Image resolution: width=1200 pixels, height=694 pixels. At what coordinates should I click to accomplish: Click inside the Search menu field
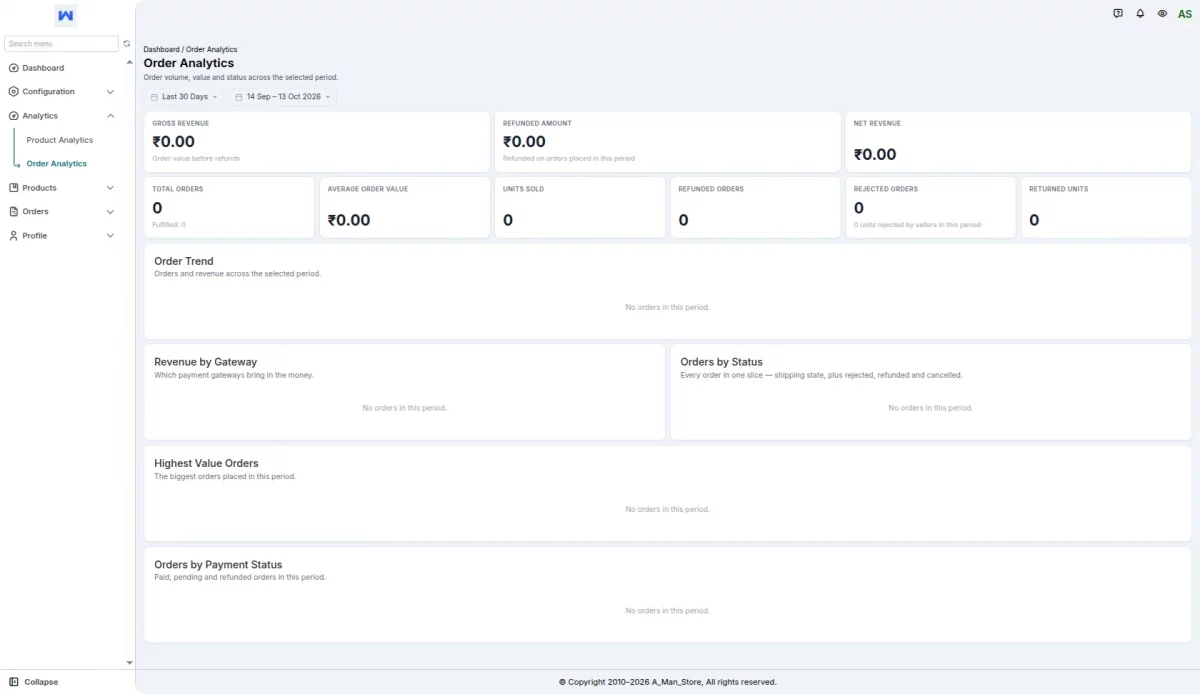(61, 44)
